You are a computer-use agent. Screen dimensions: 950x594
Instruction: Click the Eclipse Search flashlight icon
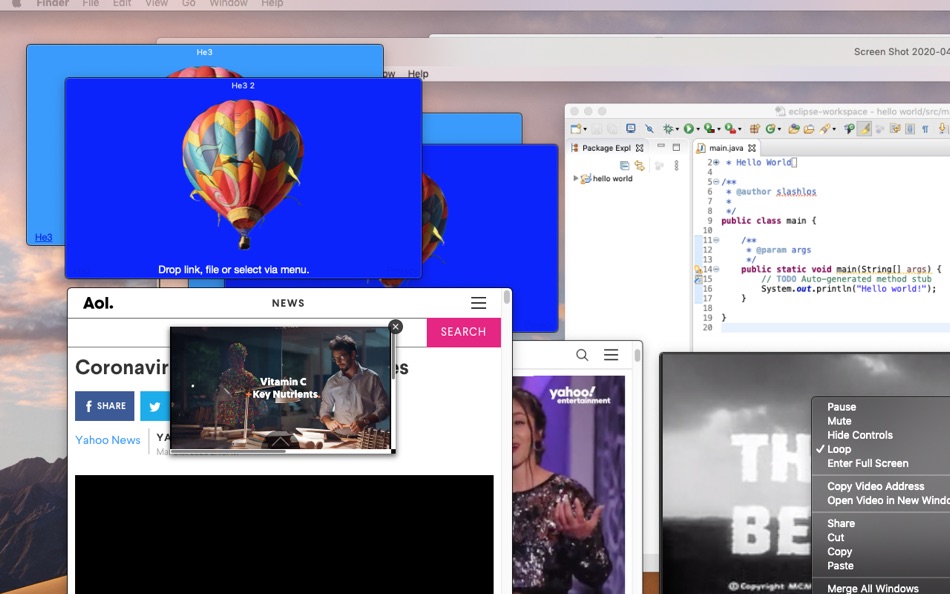pyautogui.click(x=825, y=128)
